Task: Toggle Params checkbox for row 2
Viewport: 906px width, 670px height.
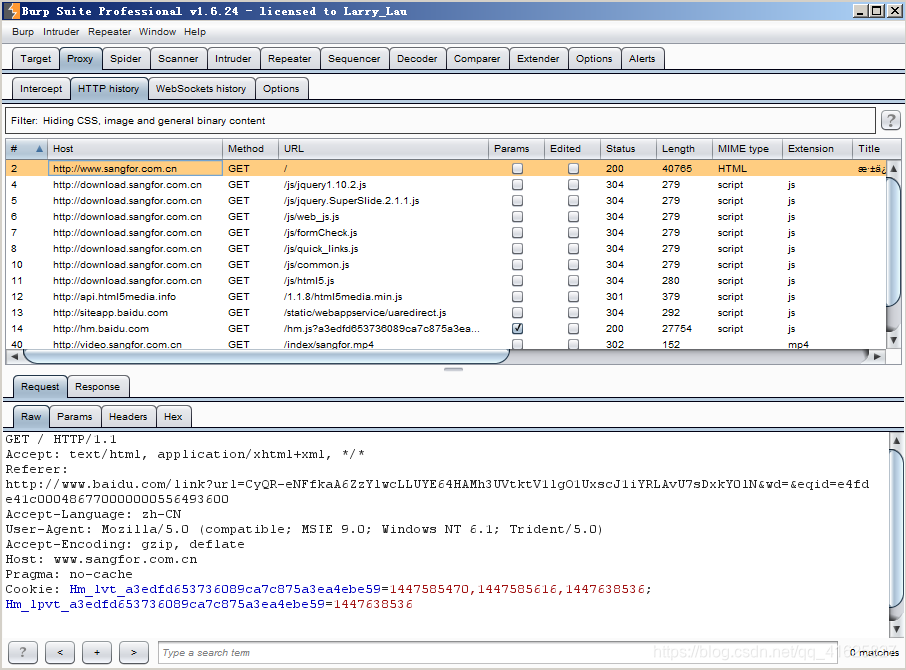Action: [x=517, y=169]
